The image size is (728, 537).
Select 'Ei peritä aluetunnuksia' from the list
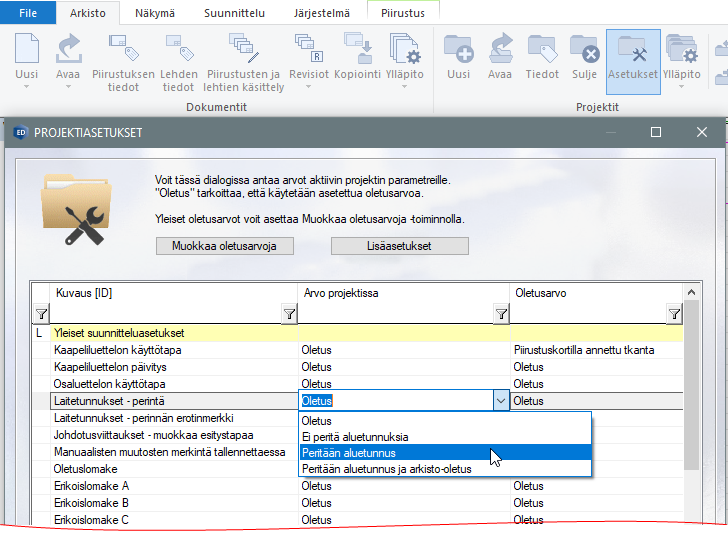click(x=355, y=437)
